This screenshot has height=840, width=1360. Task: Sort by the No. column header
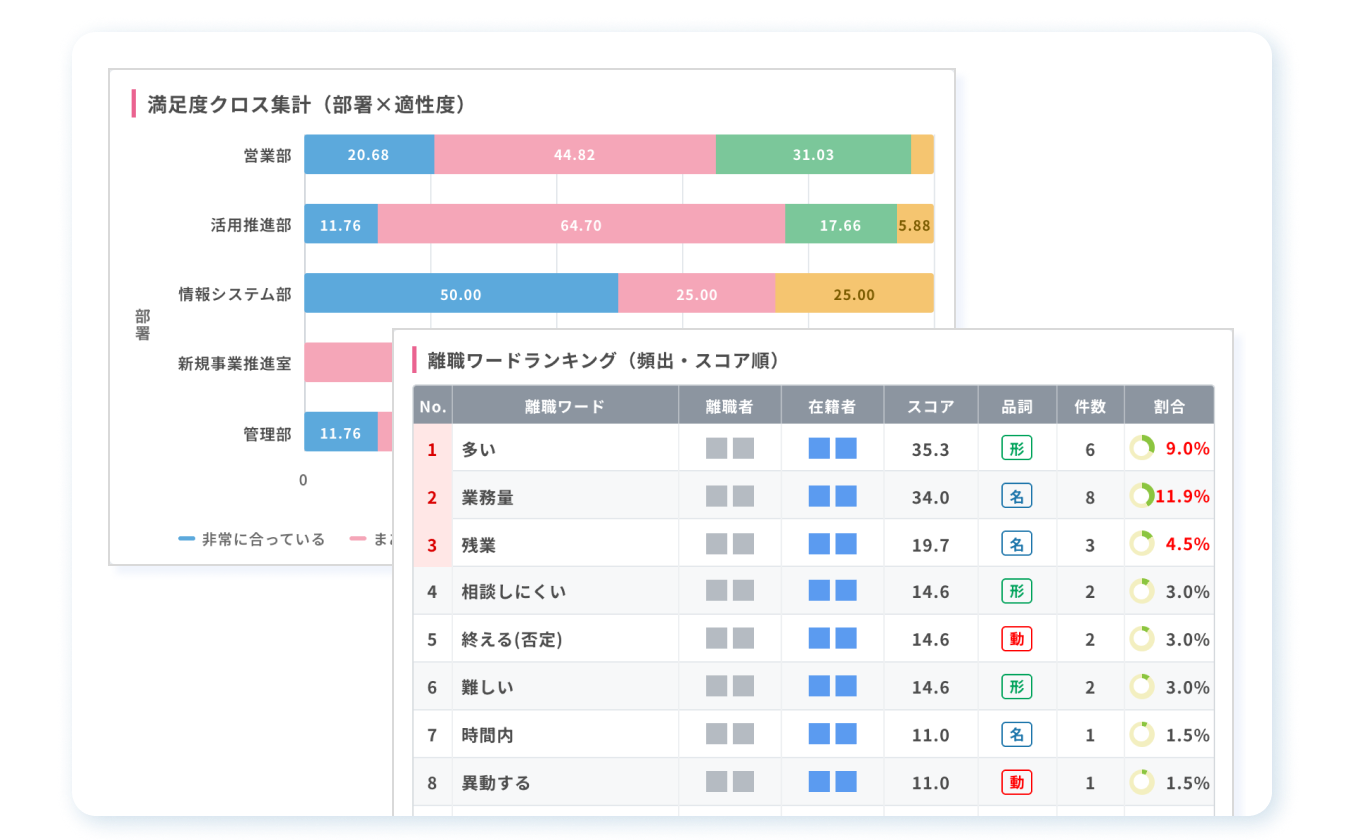tap(433, 406)
